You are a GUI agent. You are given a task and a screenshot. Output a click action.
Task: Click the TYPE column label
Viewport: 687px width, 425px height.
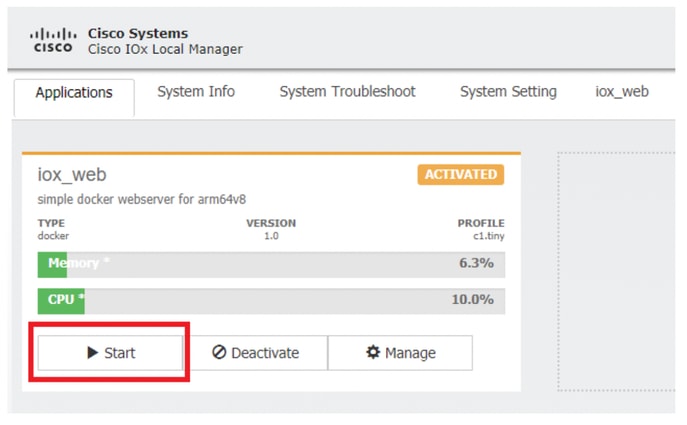51,223
